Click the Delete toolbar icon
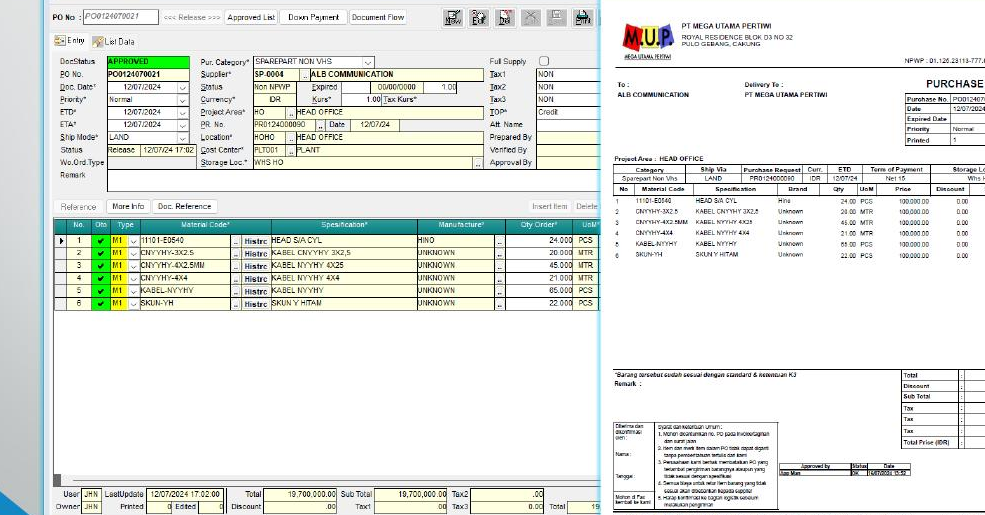The image size is (985, 515). [505, 18]
